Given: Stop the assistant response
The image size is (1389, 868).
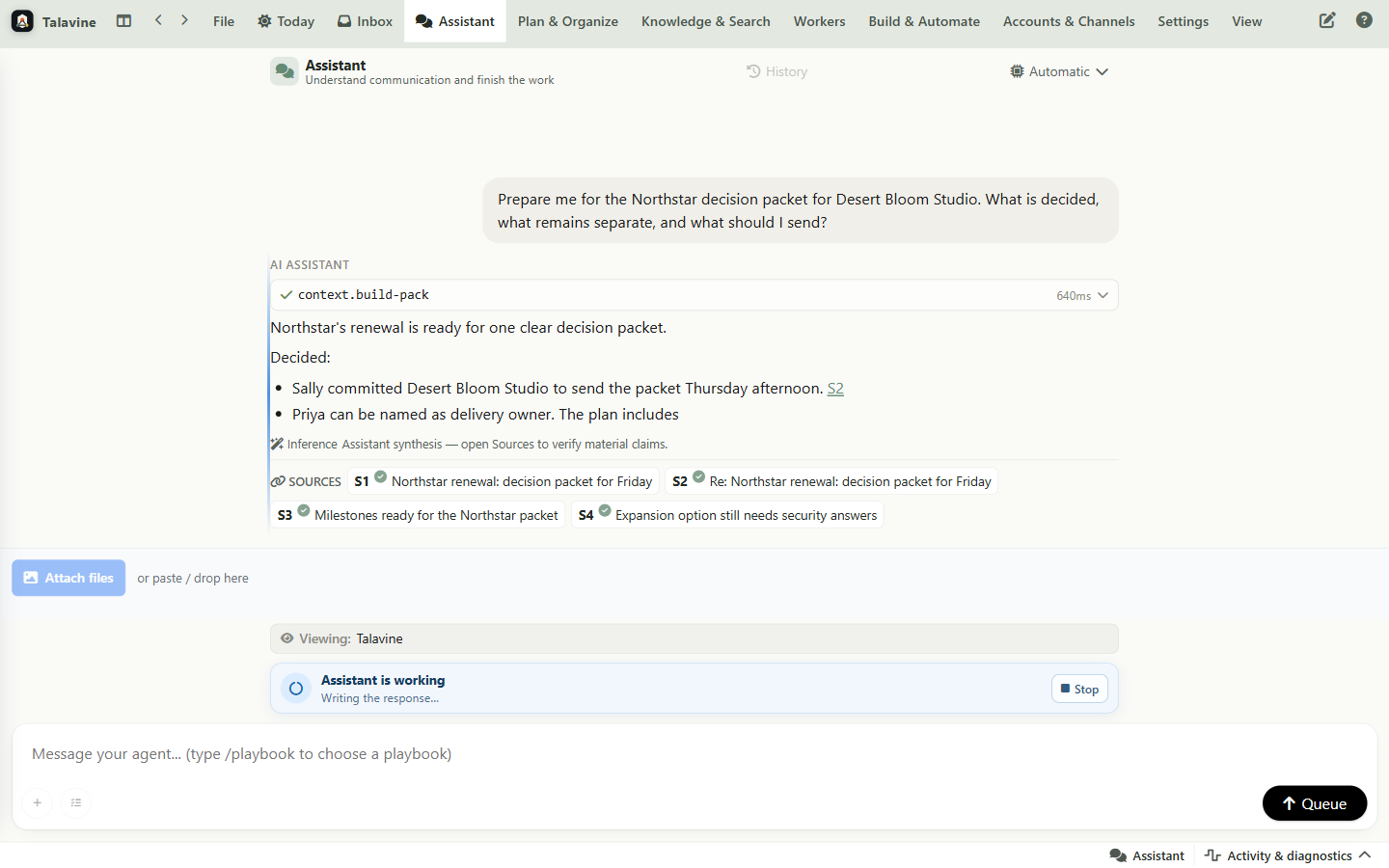Looking at the screenshot, I should tap(1079, 689).
